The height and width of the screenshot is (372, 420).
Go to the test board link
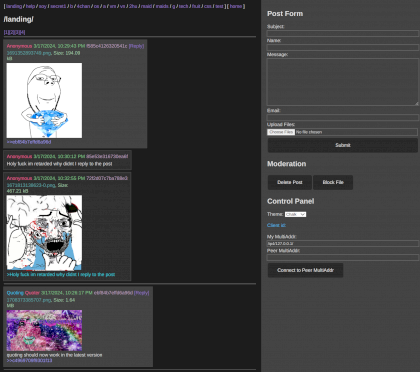pos(219,6)
